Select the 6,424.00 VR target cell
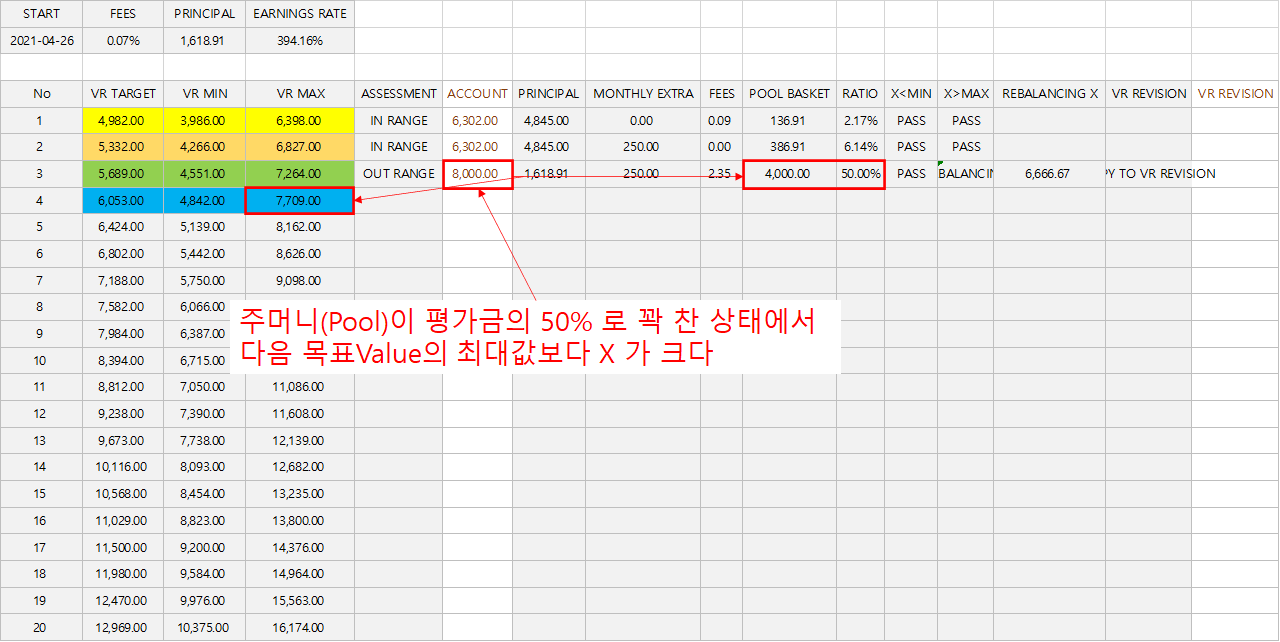The height and width of the screenshot is (642, 1280). point(123,227)
